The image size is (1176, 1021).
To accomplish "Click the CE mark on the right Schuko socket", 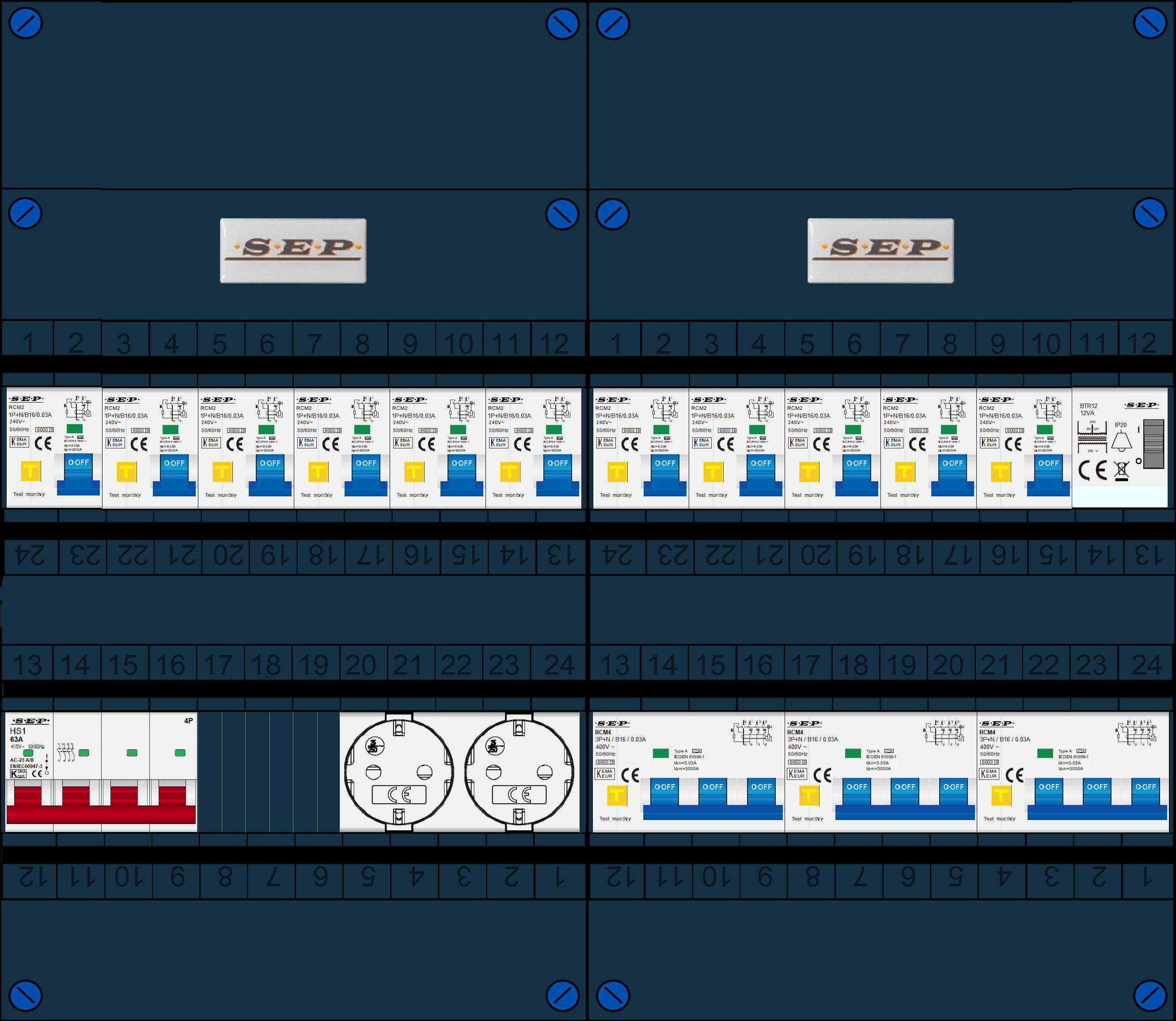I will pos(520,794).
